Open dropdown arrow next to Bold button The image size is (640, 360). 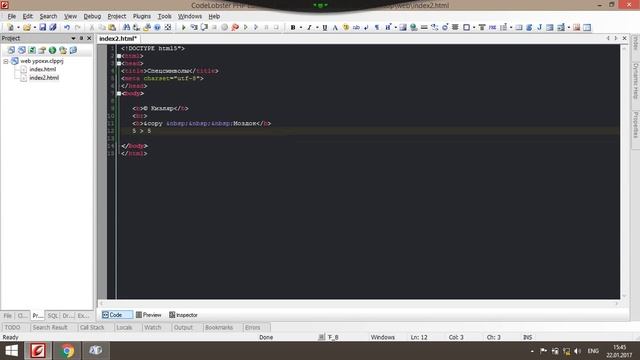click(301, 27)
